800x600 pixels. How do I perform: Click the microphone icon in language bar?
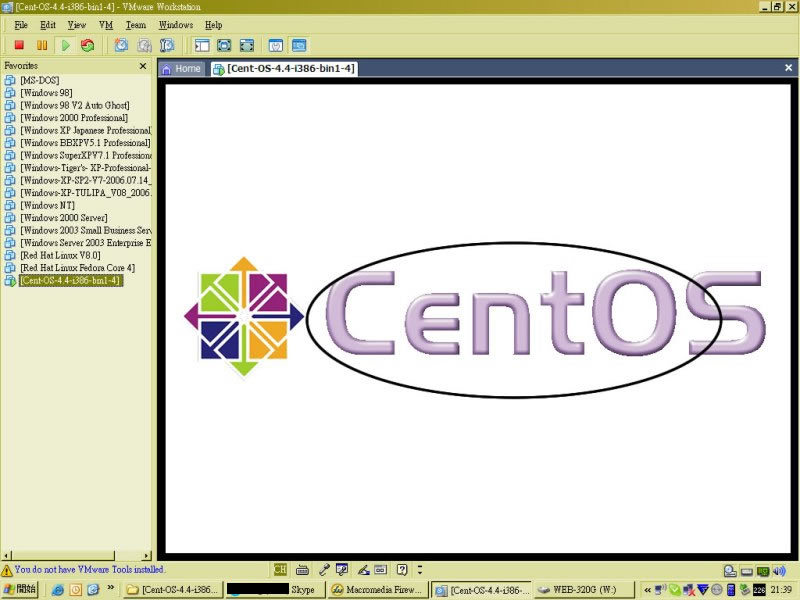(x=323, y=569)
